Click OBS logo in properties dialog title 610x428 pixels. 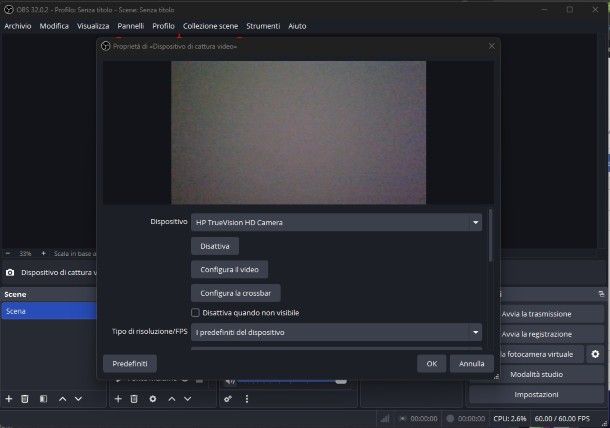(x=105, y=46)
